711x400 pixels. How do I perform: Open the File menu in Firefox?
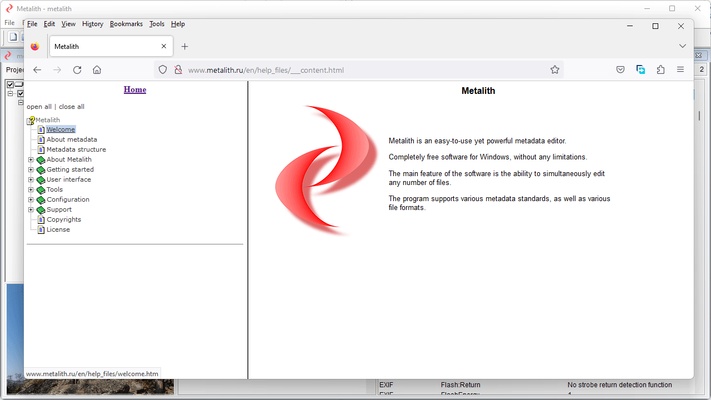click(32, 24)
